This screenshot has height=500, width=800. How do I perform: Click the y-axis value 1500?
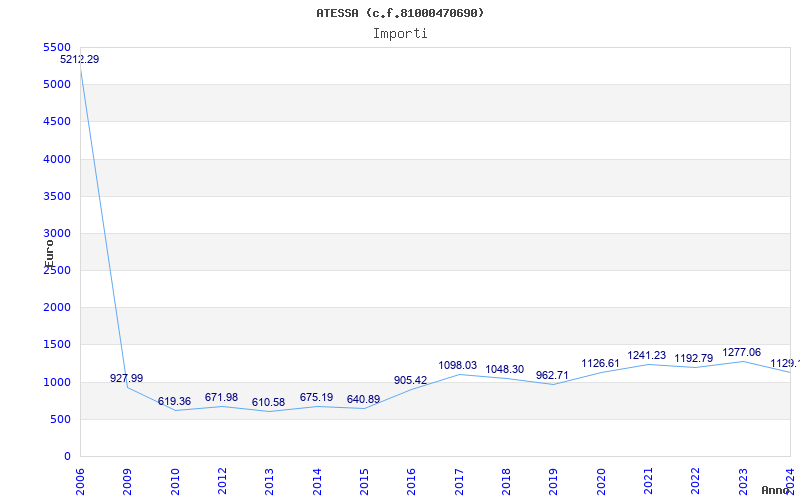pyautogui.click(x=57, y=344)
